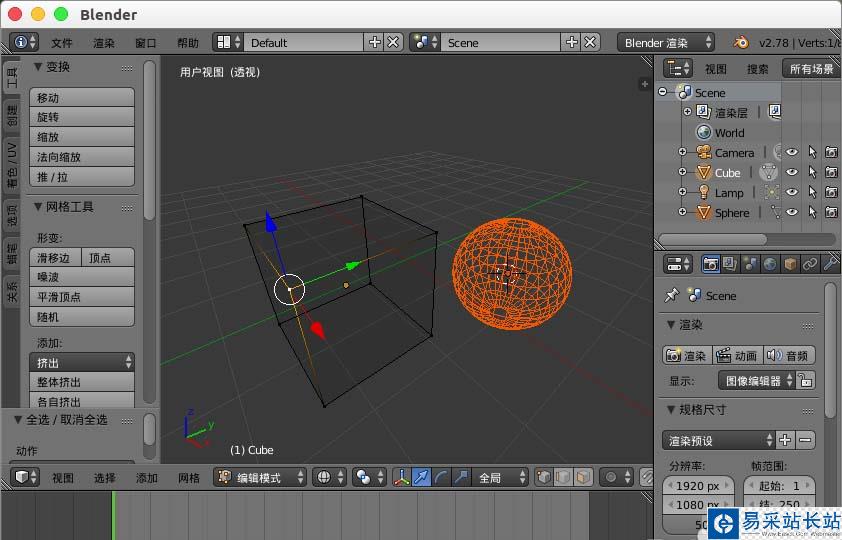The height and width of the screenshot is (540, 842).
Task: Select face select mode icon
Action: (x=583, y=477)
